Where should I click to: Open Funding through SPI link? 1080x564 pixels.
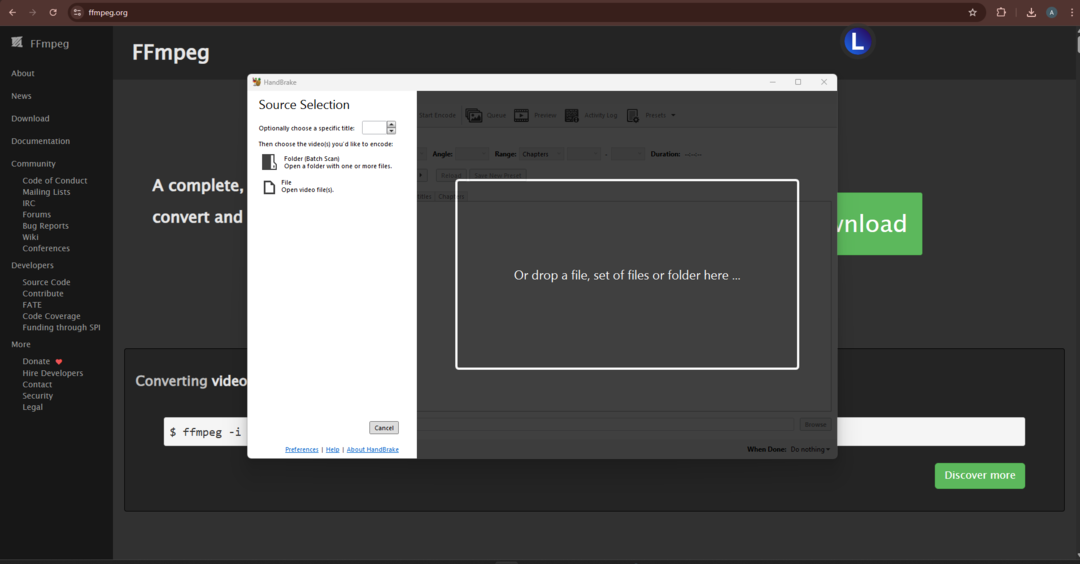tap(61, 328)
